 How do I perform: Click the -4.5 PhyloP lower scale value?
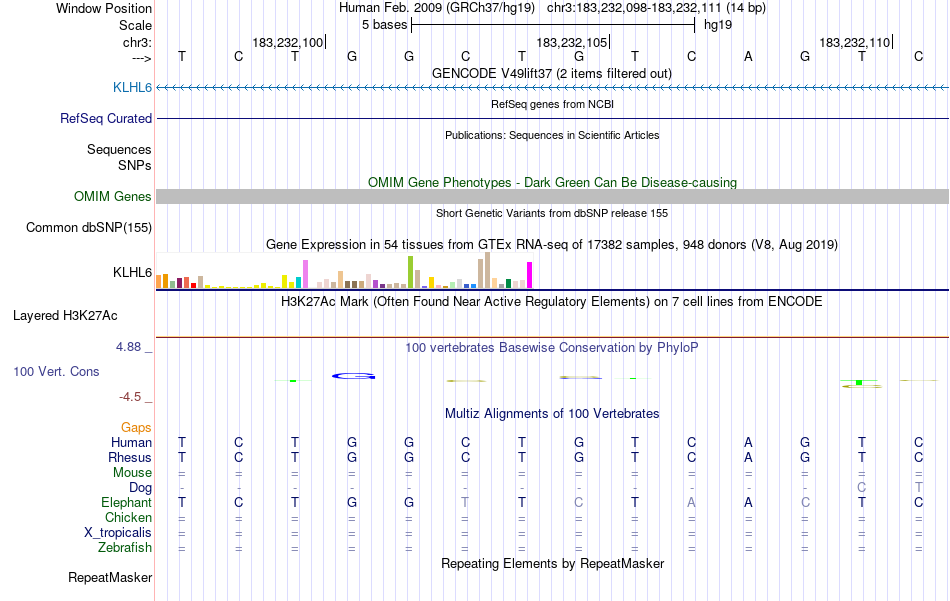point(130,397)
